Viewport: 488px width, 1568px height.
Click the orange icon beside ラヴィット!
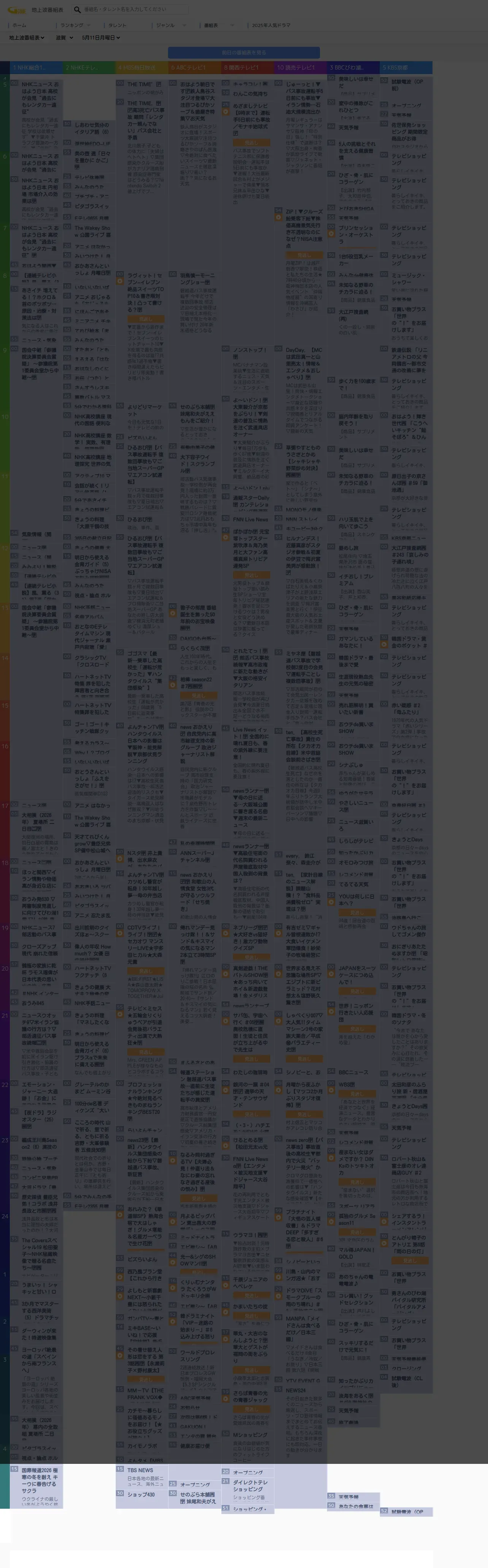pyautogui.click(x=120, y=281)
